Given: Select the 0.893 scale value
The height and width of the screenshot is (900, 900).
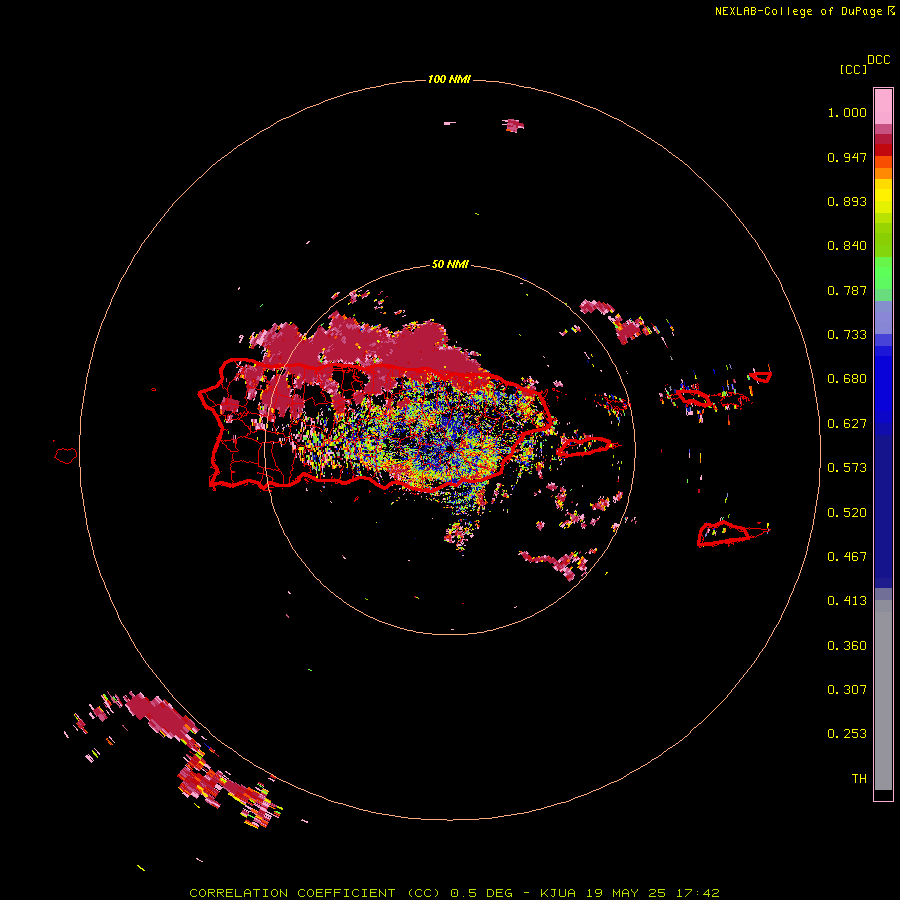Looking at the screenshot, I should pyautogui.click(x=847, y=201).
